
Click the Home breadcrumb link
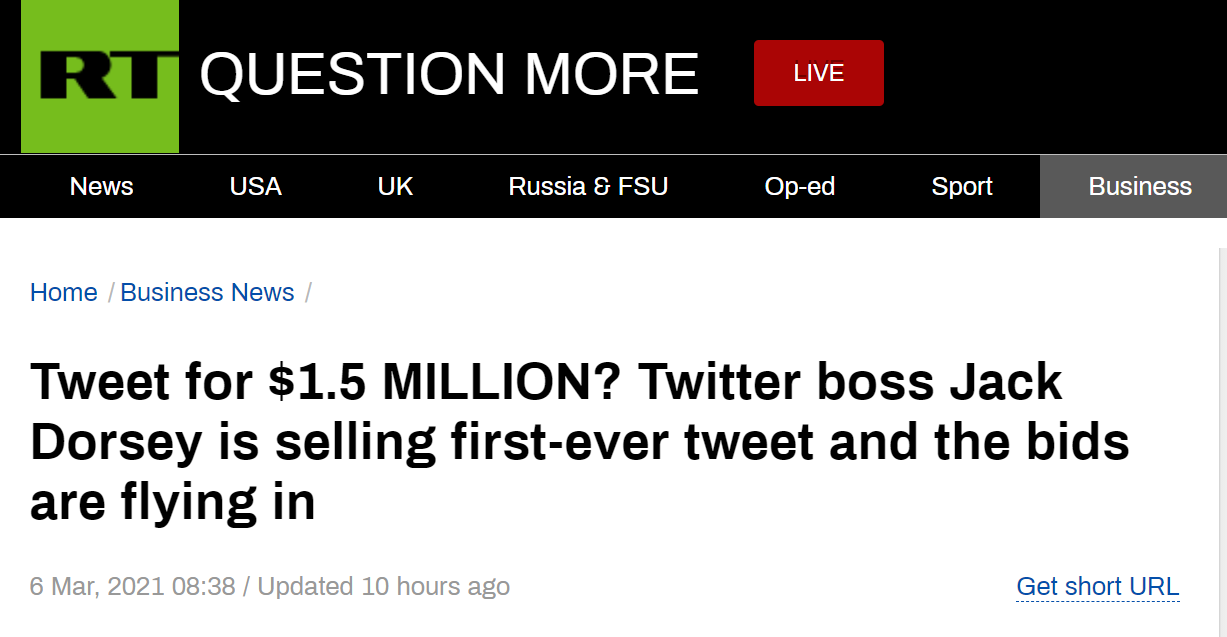64,292
